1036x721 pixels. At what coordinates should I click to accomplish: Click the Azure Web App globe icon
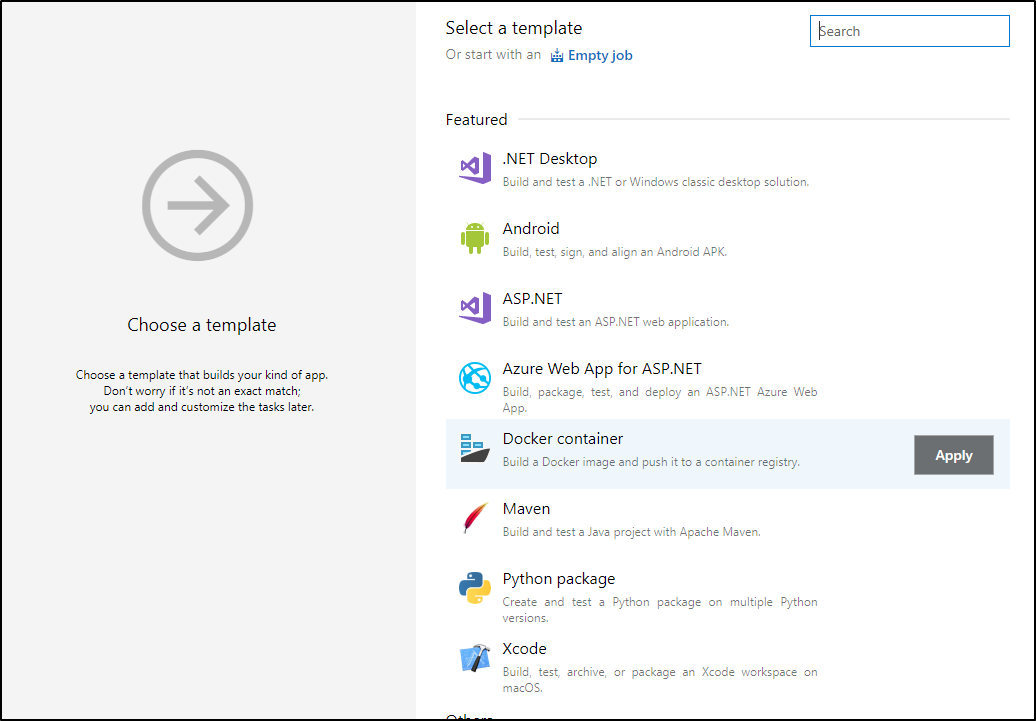475,378
